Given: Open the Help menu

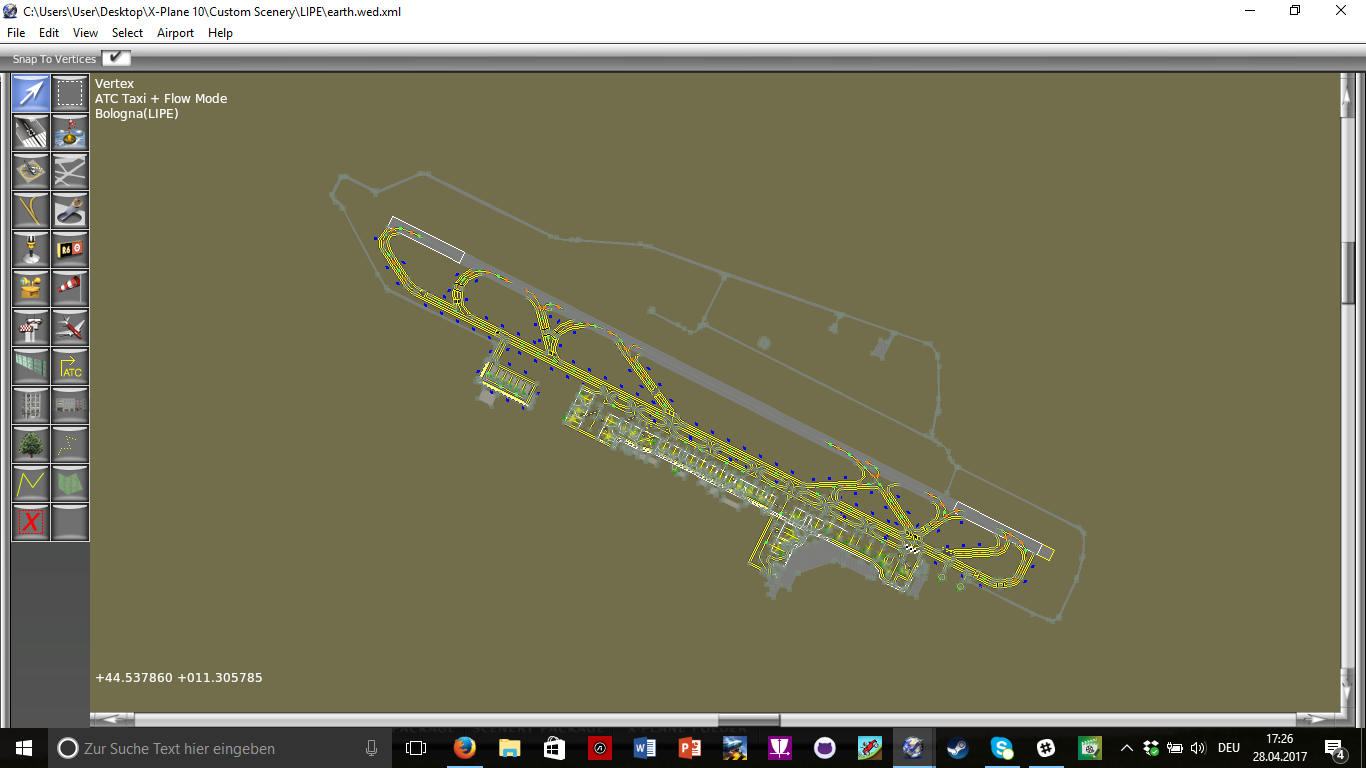Looking at the screenshot, I should (220, 33).
